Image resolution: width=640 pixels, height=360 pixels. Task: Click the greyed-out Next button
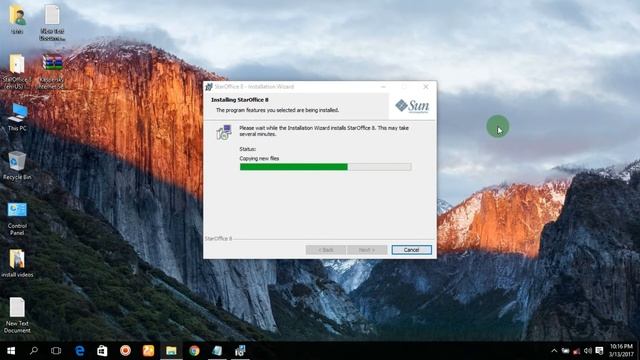click(x=367, y=250)
